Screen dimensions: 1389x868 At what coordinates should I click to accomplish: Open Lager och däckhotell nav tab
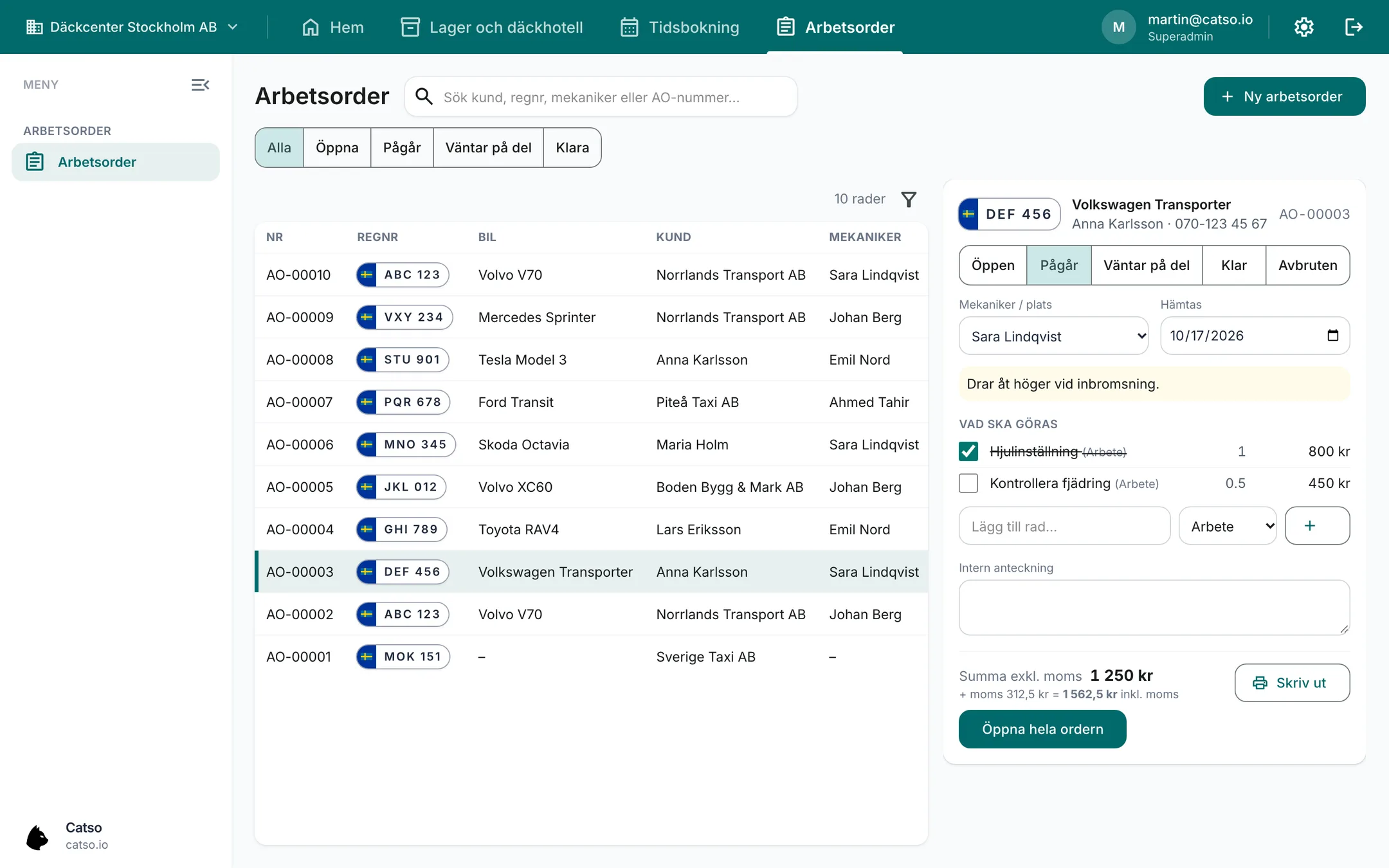[492, 27]
